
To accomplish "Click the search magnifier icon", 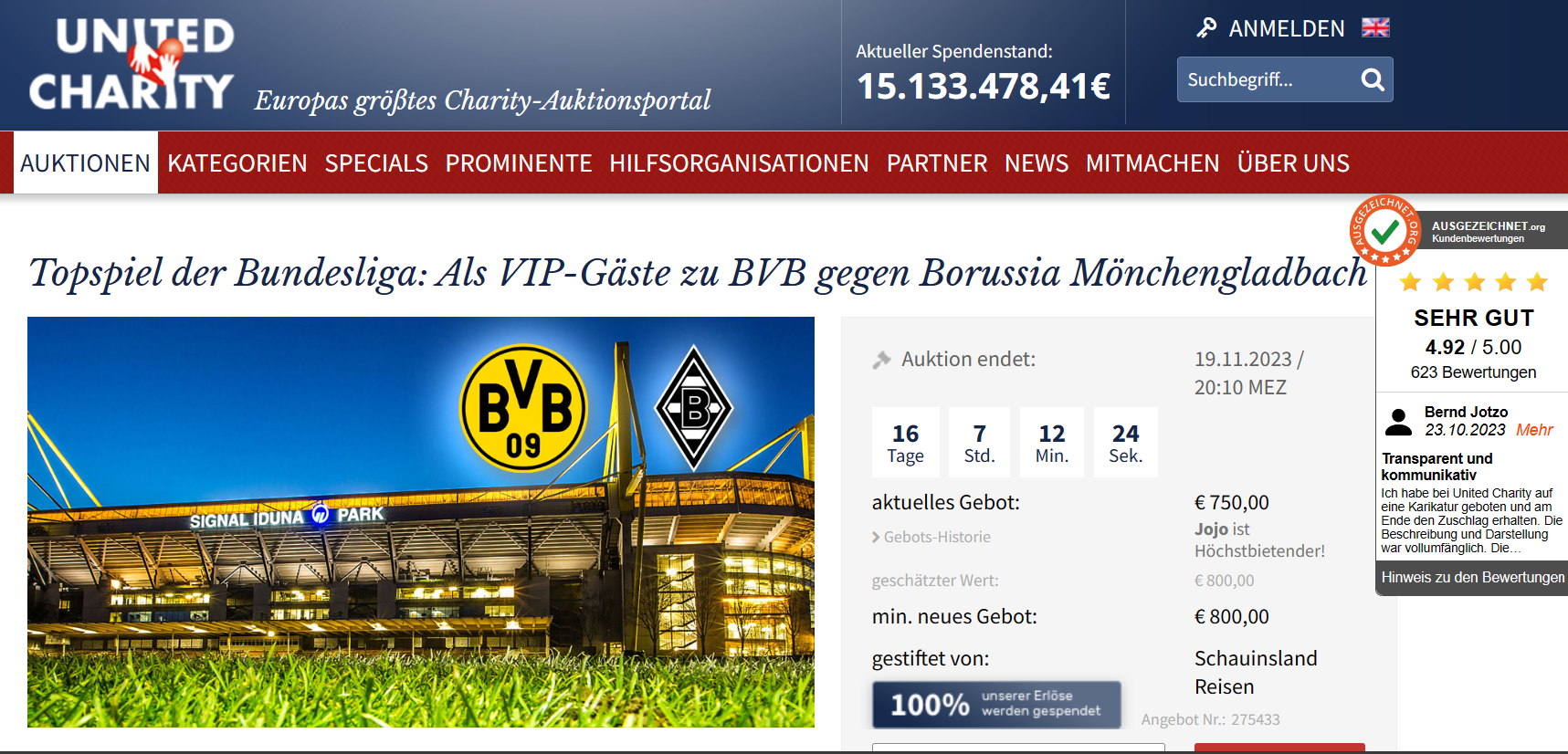I will 1373,79.
